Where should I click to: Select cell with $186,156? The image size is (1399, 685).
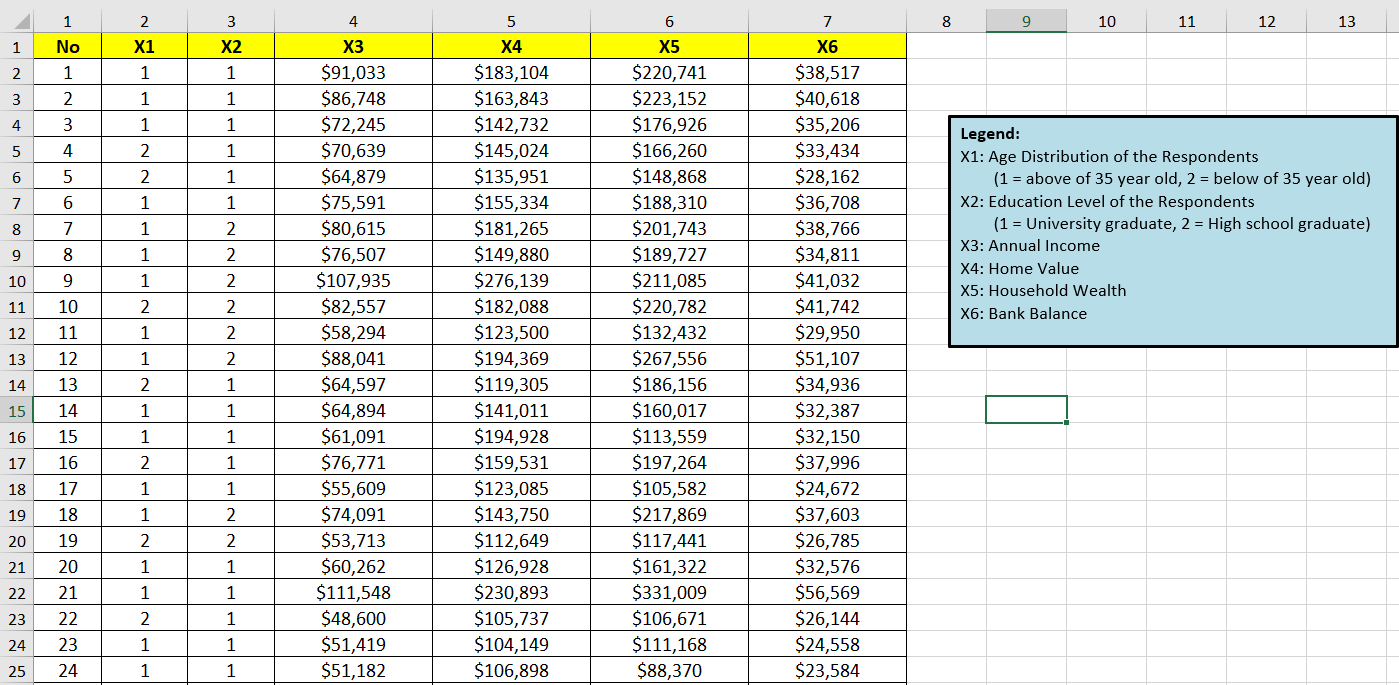(669, 384)
